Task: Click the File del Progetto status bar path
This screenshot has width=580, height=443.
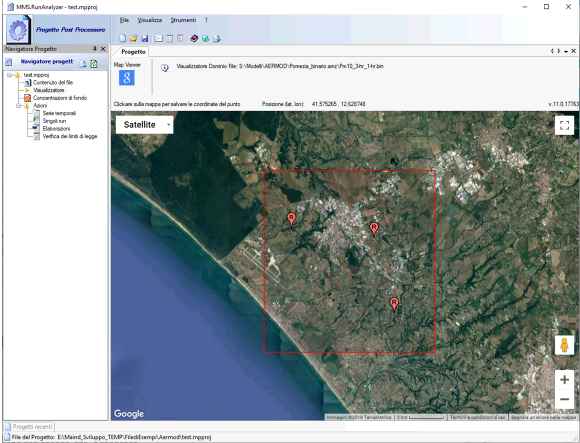Action: pos(111,437)
